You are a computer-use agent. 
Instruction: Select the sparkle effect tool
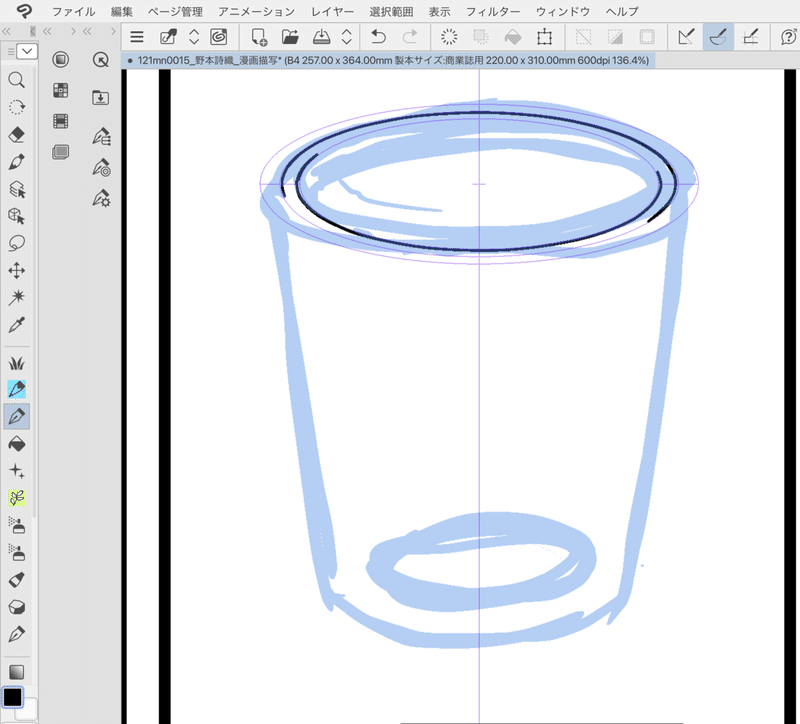pos(16,471)
